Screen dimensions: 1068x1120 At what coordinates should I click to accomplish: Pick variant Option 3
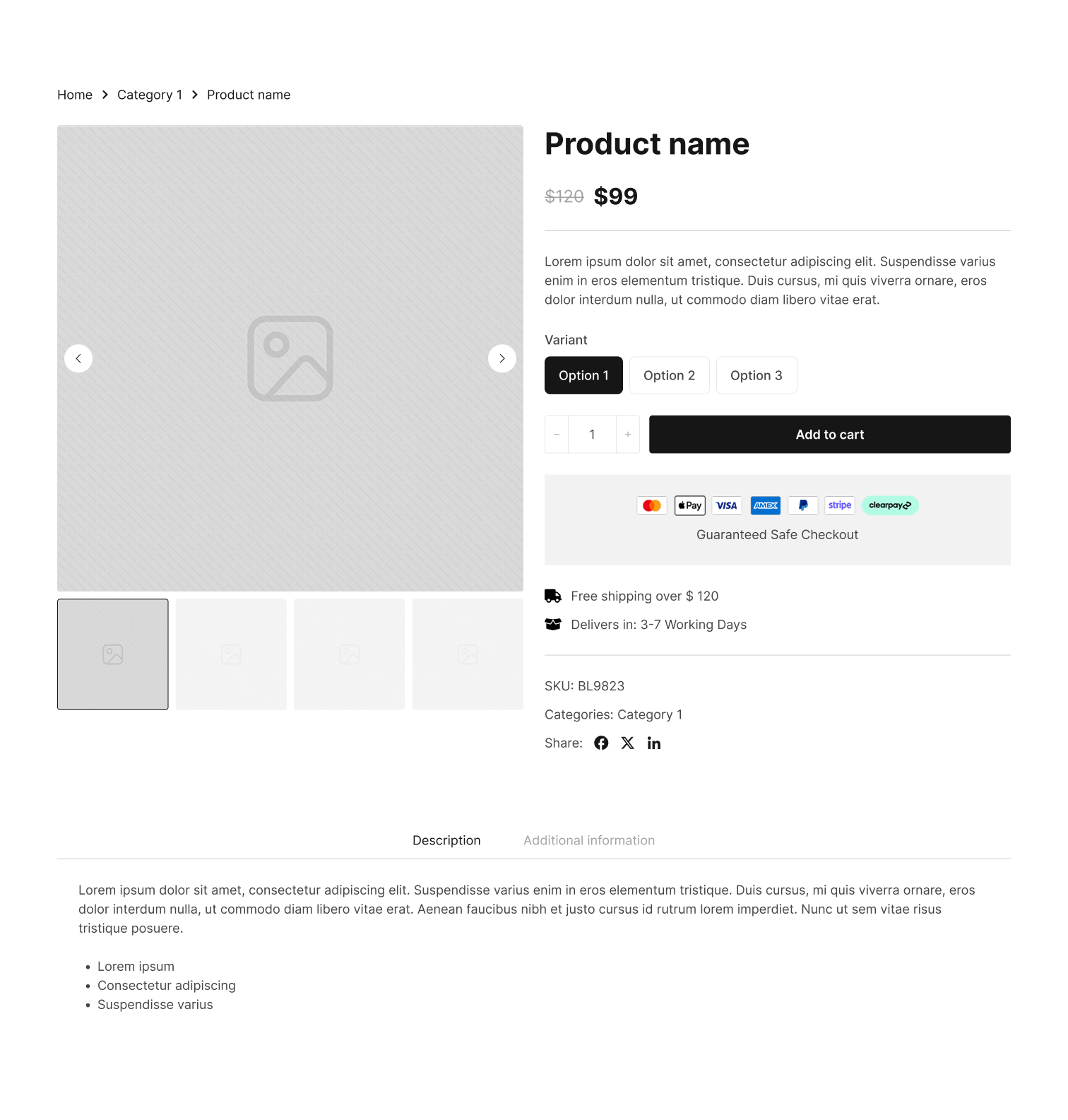point(756,375)
